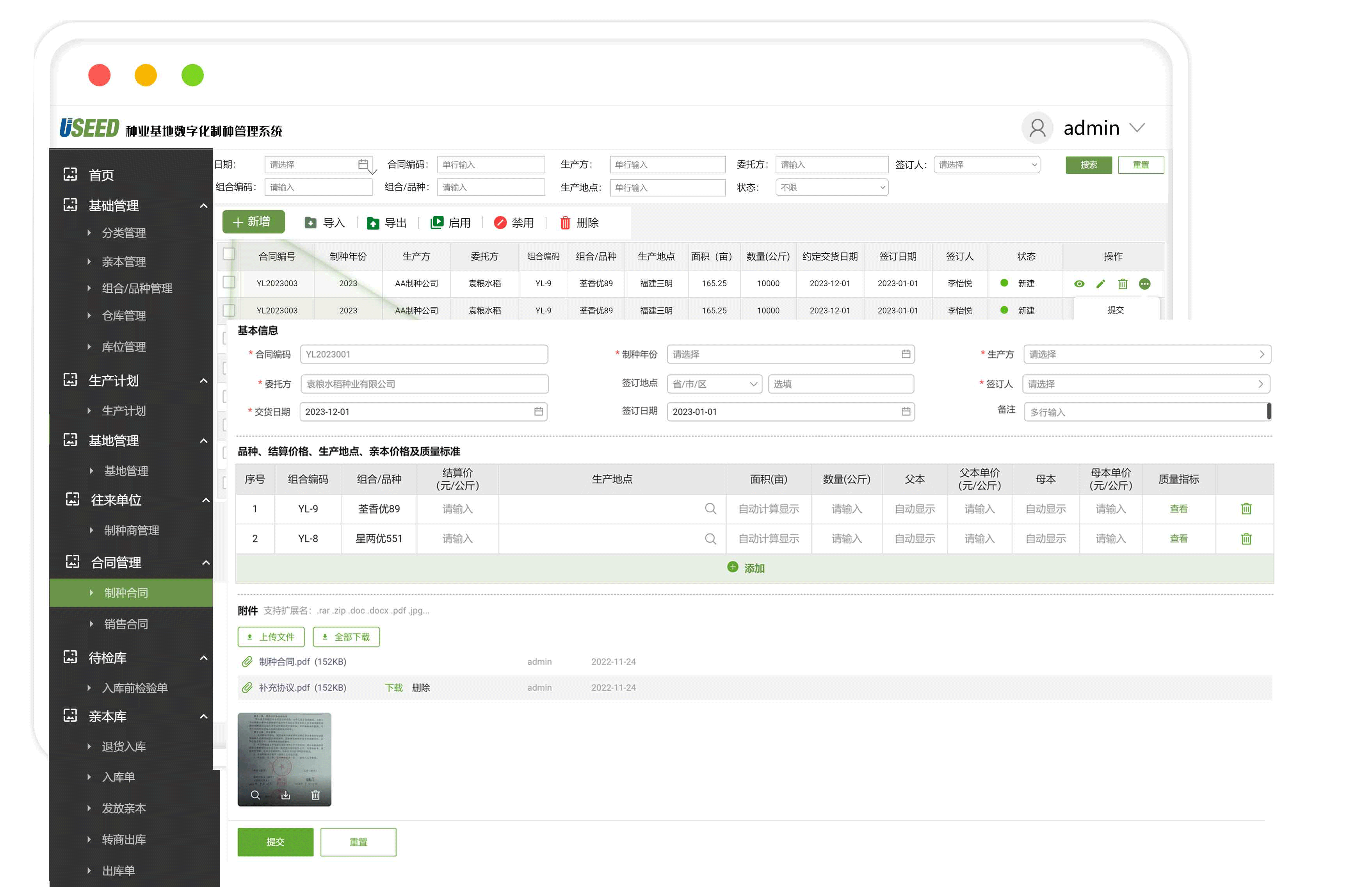
Task: Click the trash icon for row YL-8
Action: click(1246, 539)
